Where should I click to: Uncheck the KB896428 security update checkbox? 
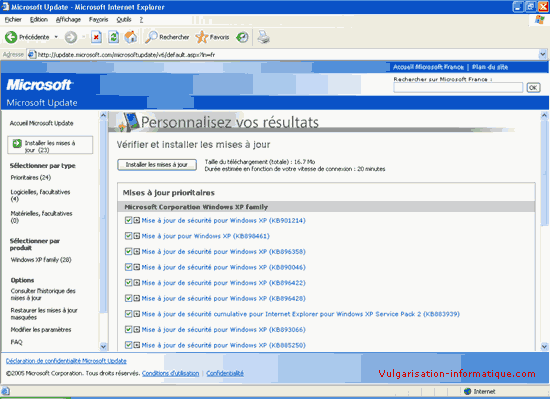click(x=128, y=298)
